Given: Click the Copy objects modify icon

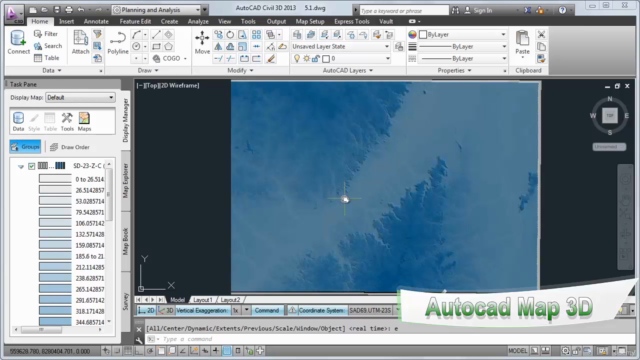Looking at the screenshot, I should pyautogui.click(x=218, y=35).
